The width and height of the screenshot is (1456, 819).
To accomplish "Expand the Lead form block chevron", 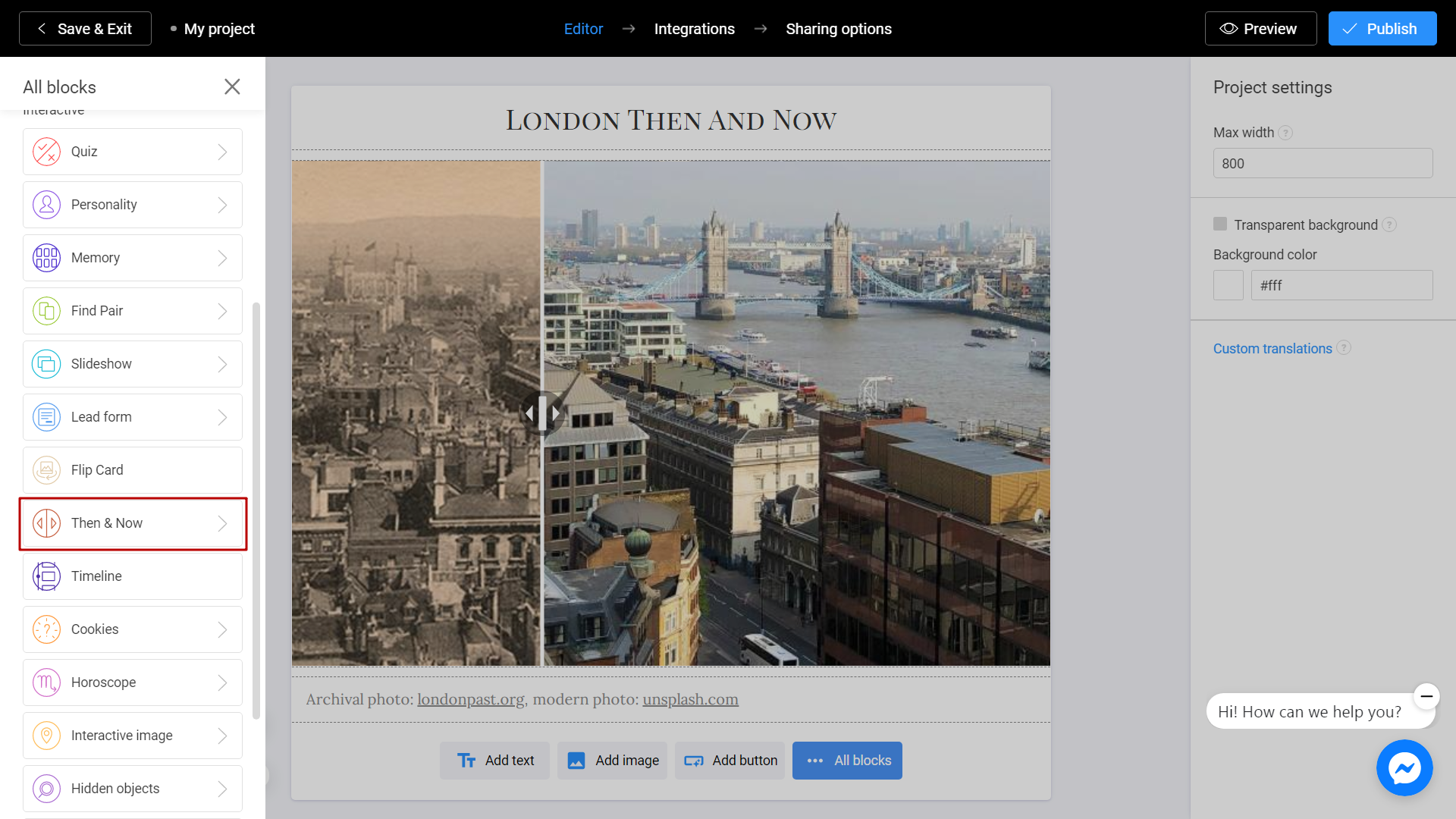I will [x=222, y=417].
